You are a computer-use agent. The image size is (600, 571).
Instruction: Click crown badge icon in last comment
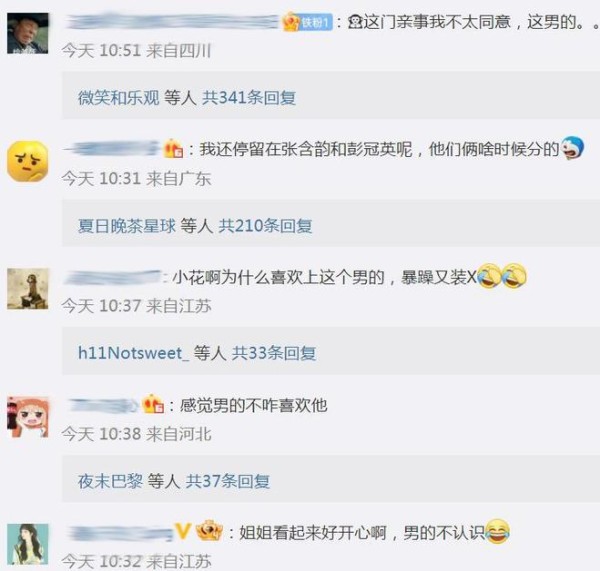point(209,531)
